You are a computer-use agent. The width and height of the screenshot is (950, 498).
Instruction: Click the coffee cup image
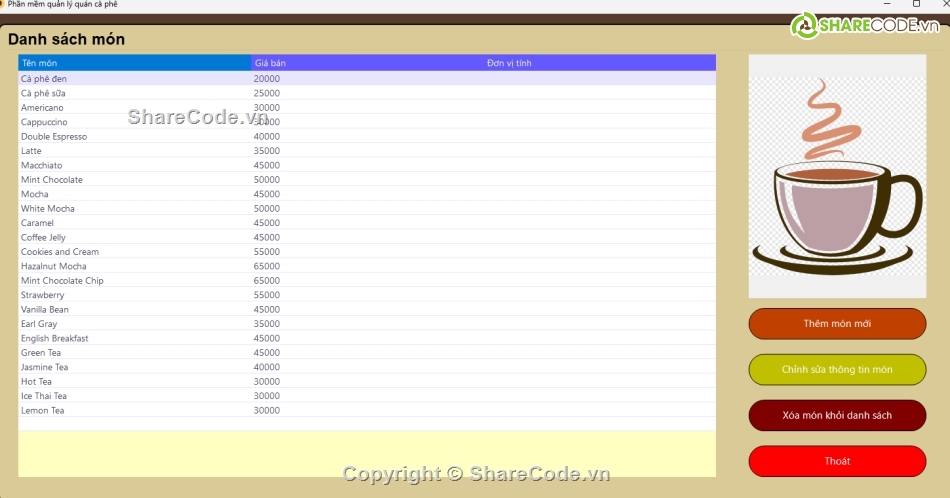pos(837,177)
